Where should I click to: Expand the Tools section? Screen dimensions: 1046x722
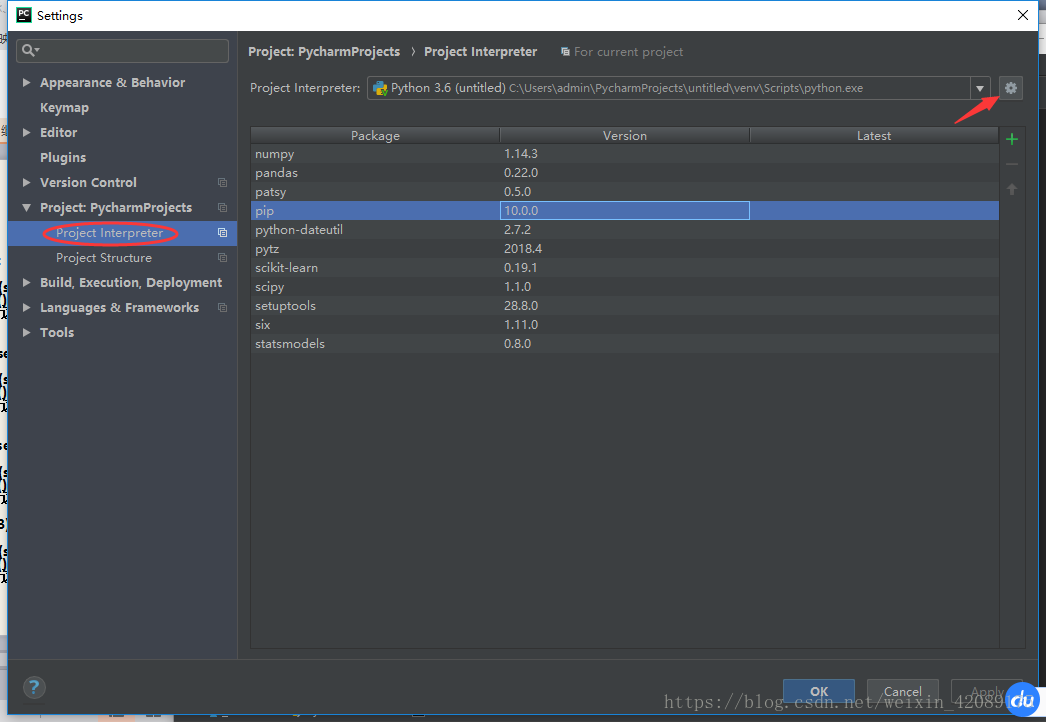point(26,332)
